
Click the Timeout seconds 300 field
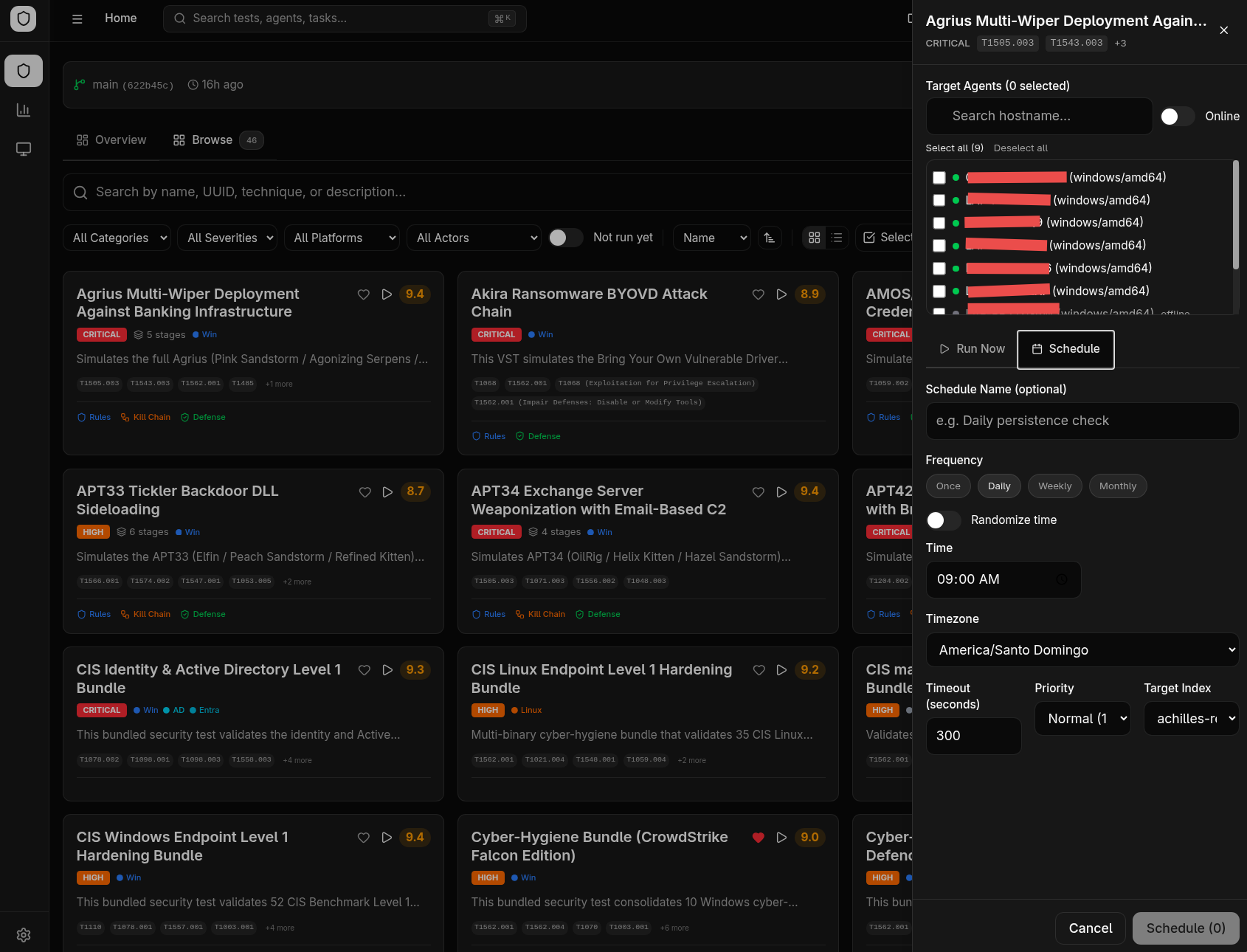click(x=974, y=736)
